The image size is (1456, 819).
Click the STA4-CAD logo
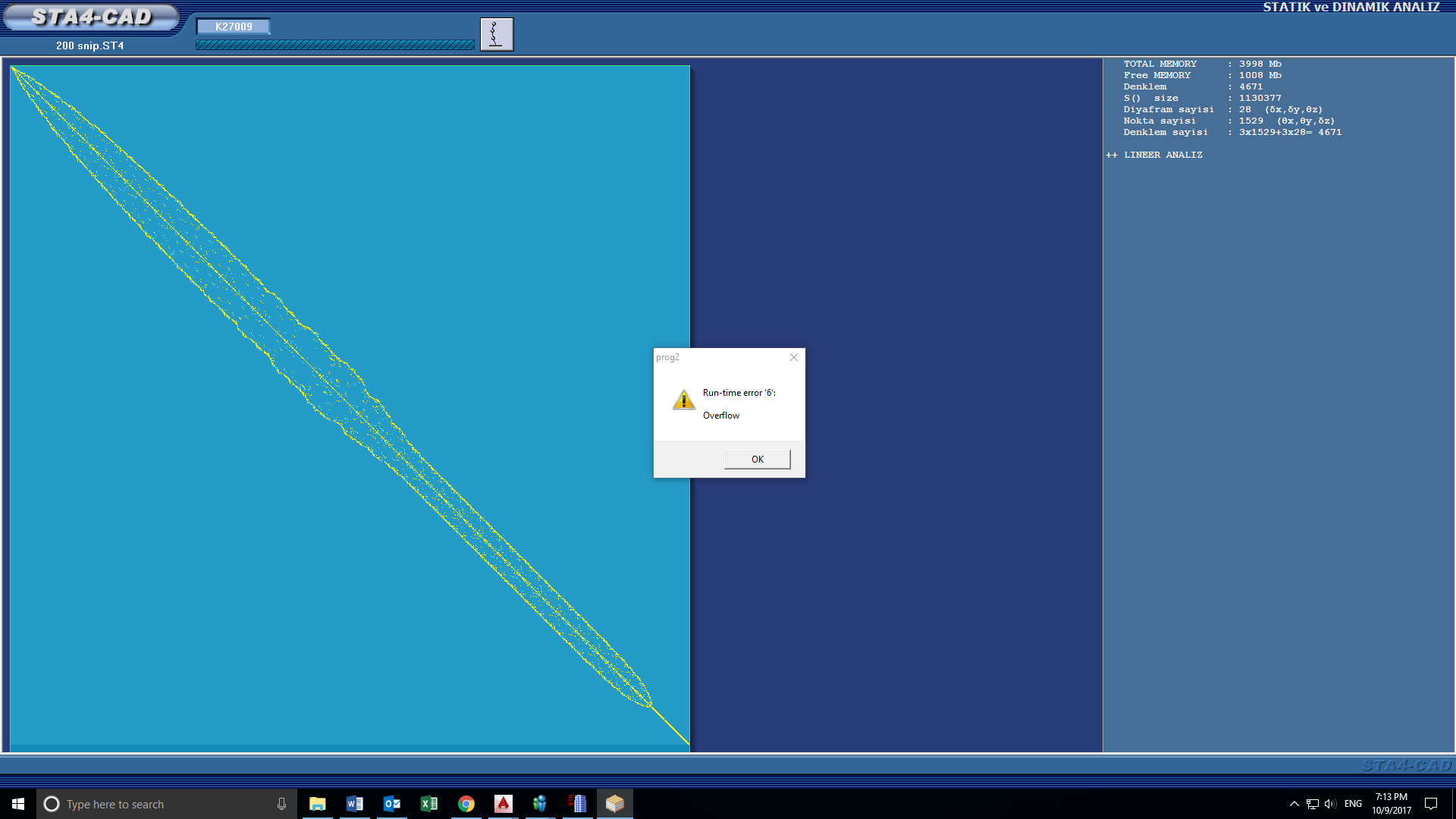(x=91, y=17)
